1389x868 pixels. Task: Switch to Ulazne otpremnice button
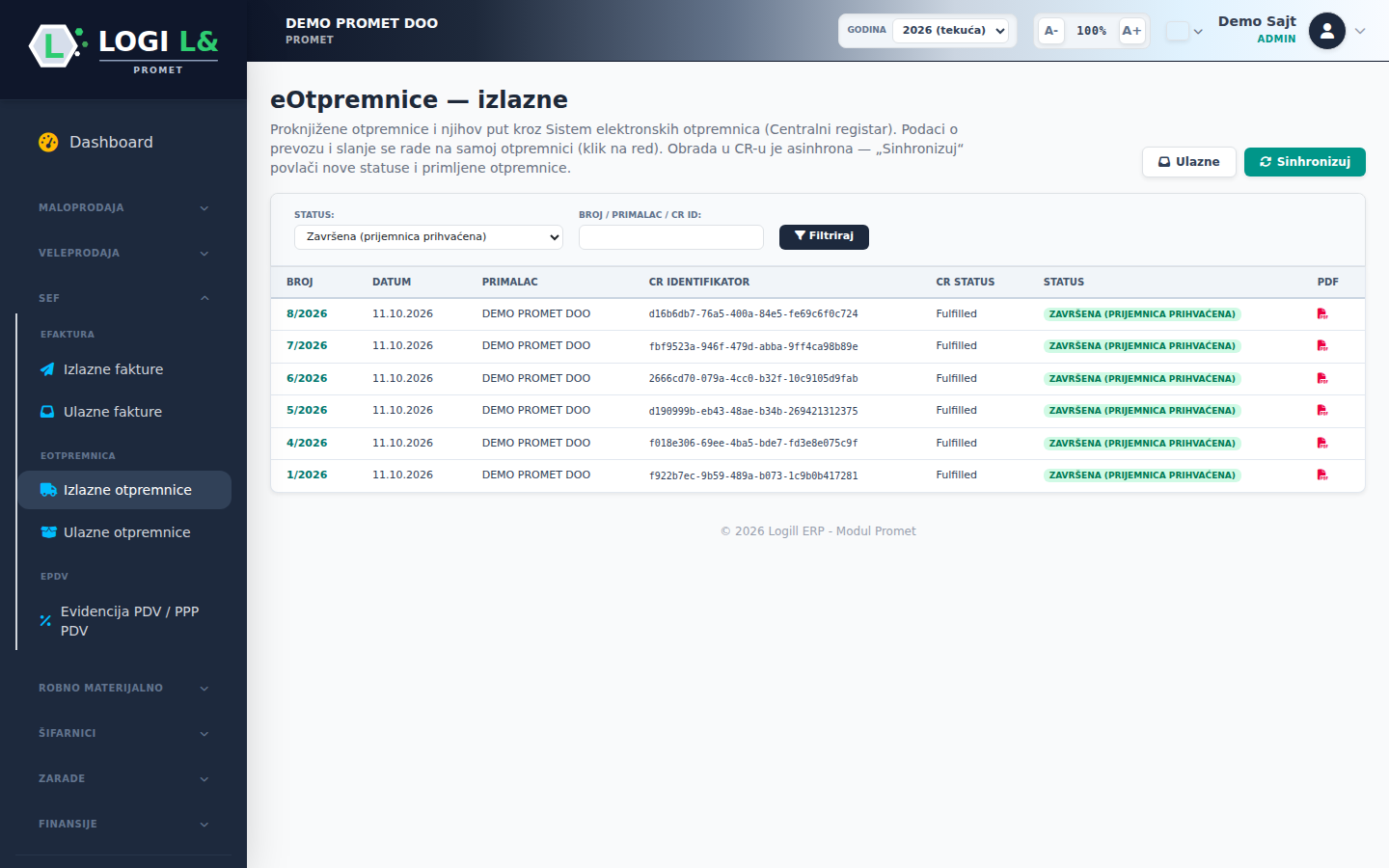point(1189,162)
